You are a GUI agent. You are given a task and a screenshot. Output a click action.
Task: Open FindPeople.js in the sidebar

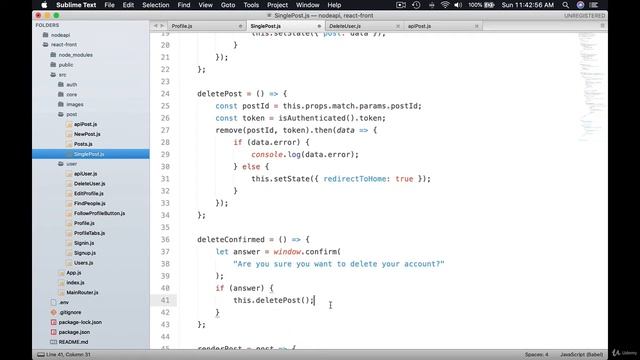[x=89, y=203]
